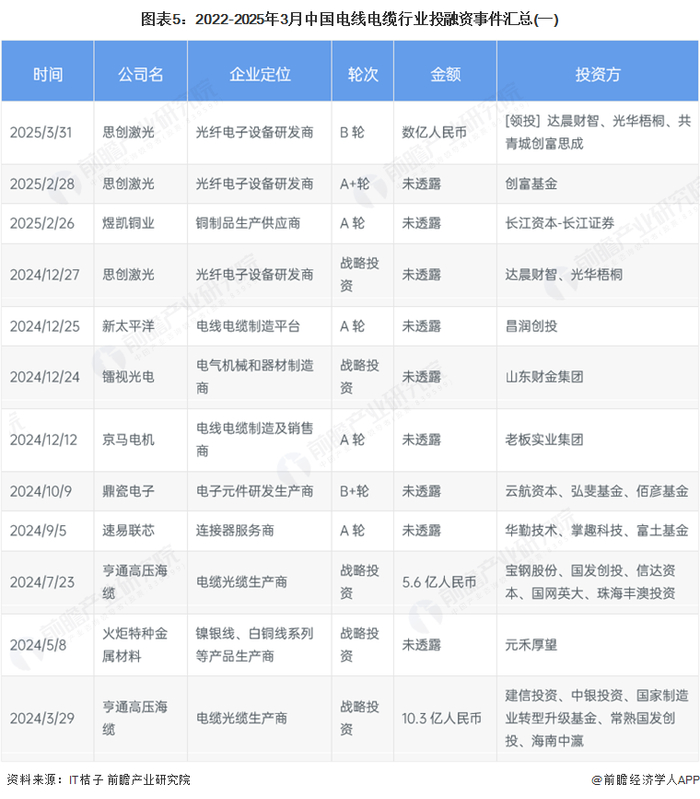
Task: Click 思创激光 in the 2025/3/31 row
Action: (128, 132)
